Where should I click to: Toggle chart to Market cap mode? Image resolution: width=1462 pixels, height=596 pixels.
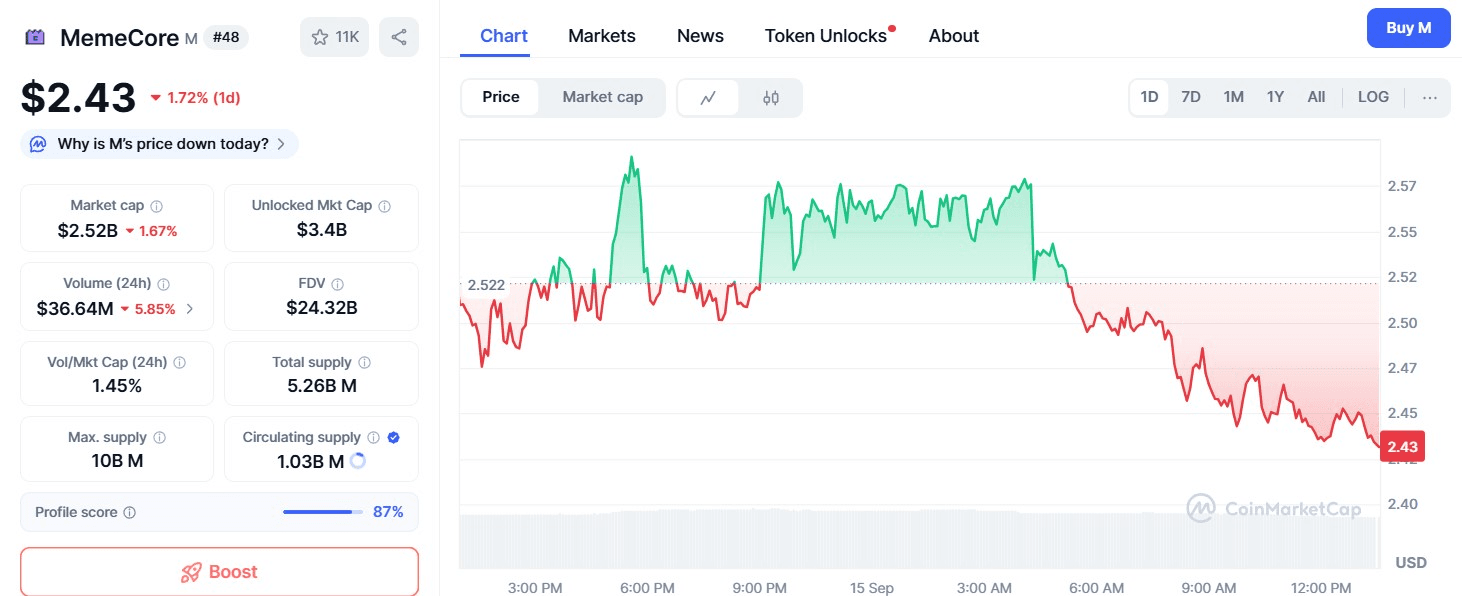point(602,97)
